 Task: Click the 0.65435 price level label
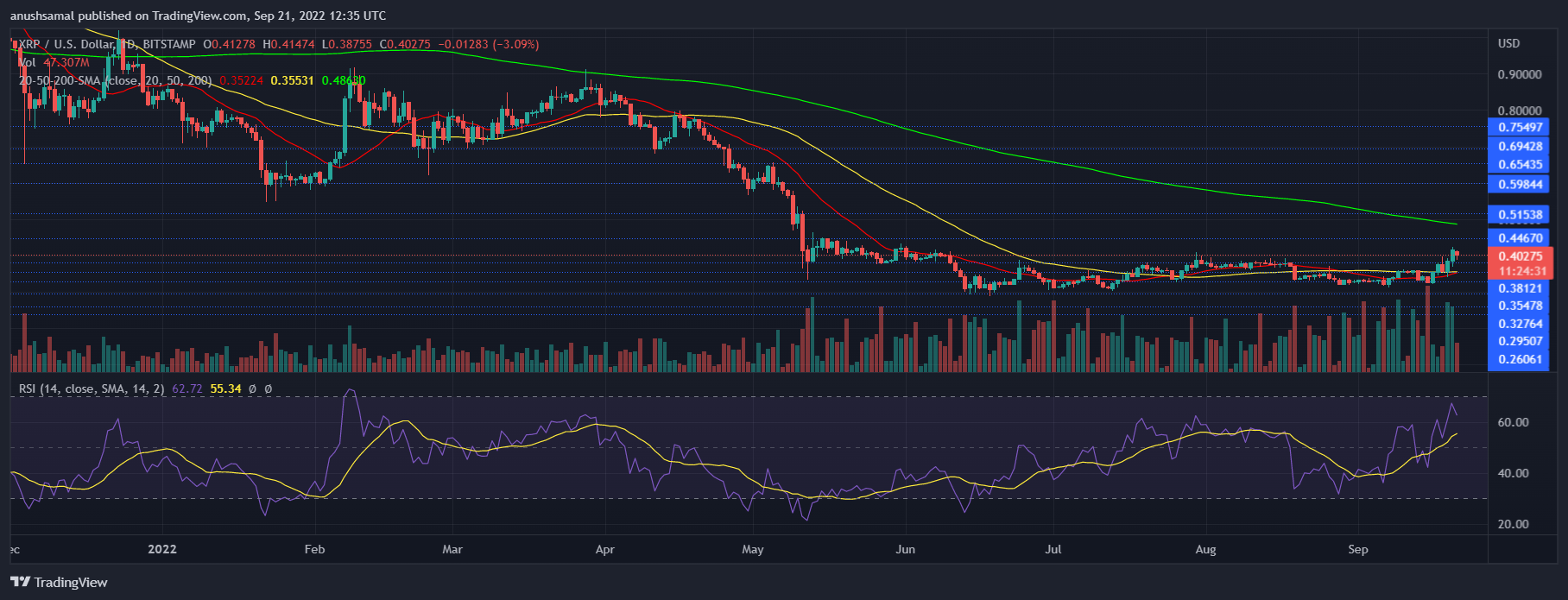[1519, 165]
